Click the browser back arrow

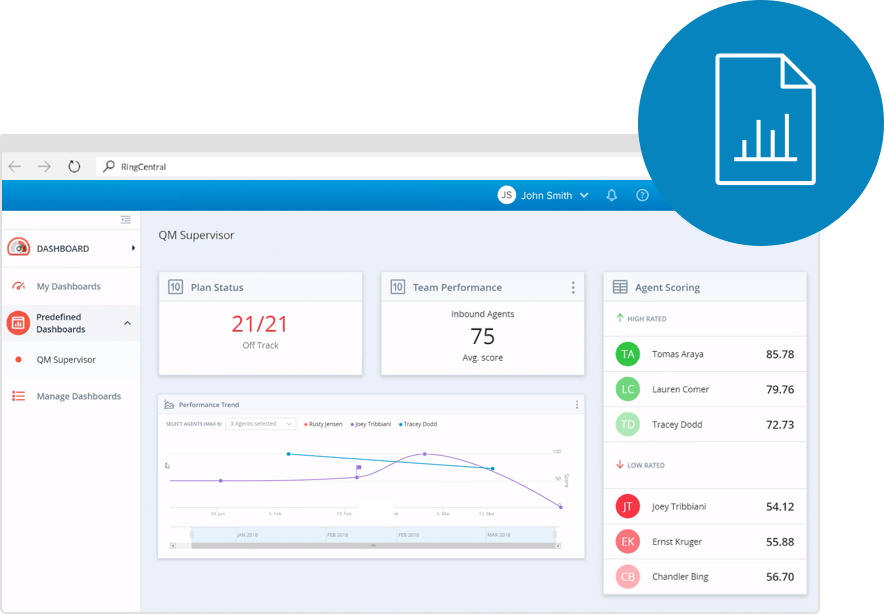14,167
